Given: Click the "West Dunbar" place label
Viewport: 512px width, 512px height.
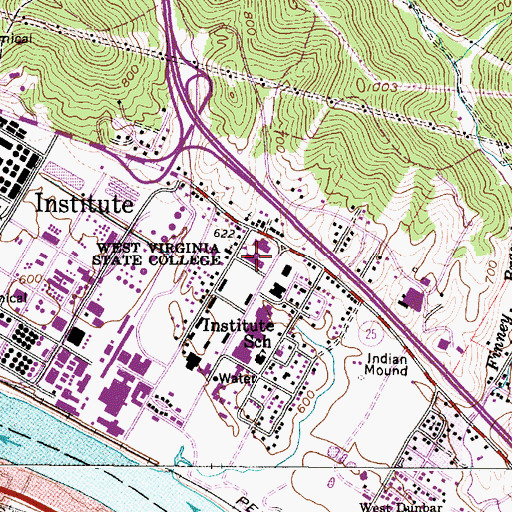Looking at the screenshot, I should [400, 507].
